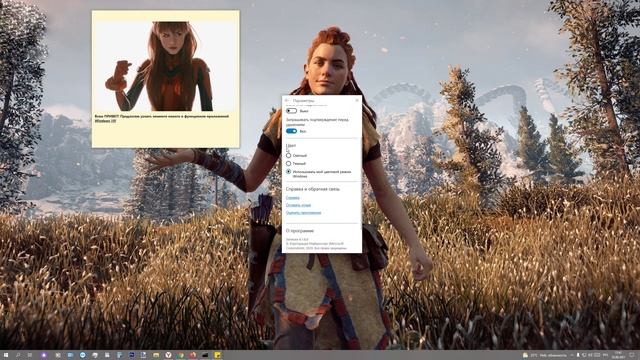Launch Google Chrome from the taskbar
Viewport: 640px width, 360px height.
pyautogui.click(x=180, y=356)
